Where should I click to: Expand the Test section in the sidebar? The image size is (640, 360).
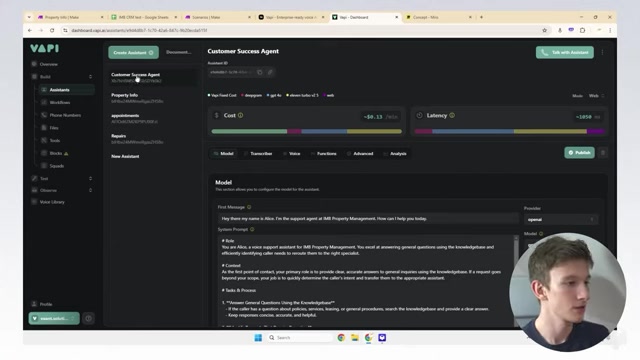61,178
